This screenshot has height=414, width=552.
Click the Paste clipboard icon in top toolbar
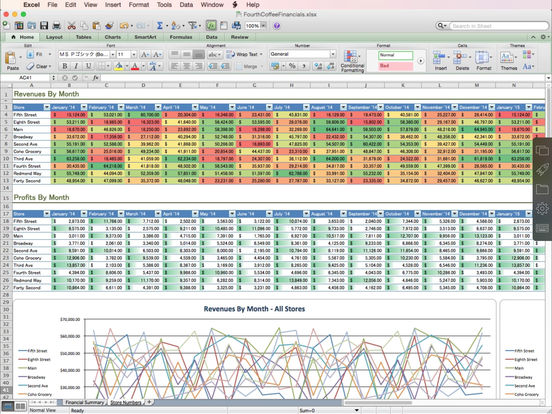point(96,25)
